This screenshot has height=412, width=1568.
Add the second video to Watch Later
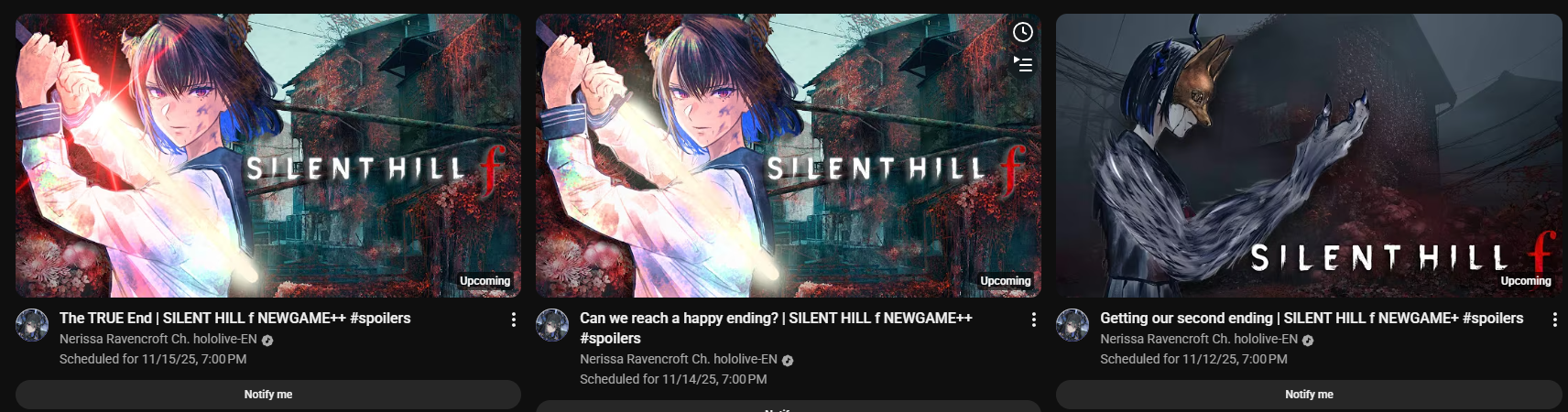pos(1022,33)
